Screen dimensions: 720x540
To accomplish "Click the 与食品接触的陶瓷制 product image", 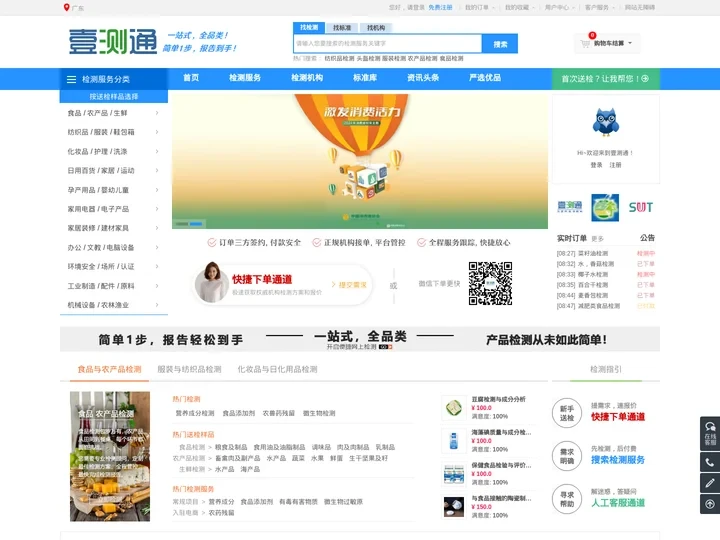I will (454, 506).
